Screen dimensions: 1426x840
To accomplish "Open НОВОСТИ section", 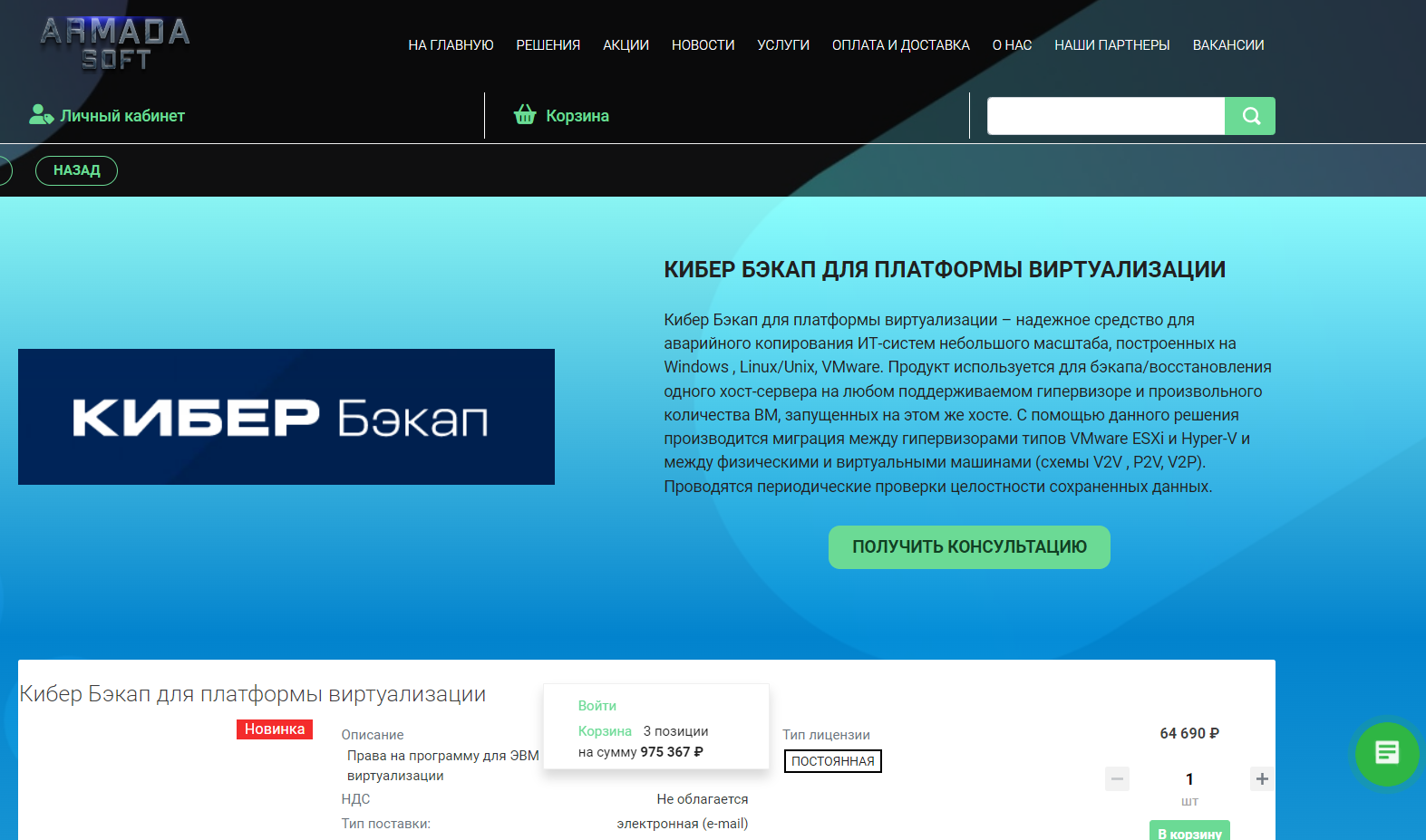I will 703,45.
